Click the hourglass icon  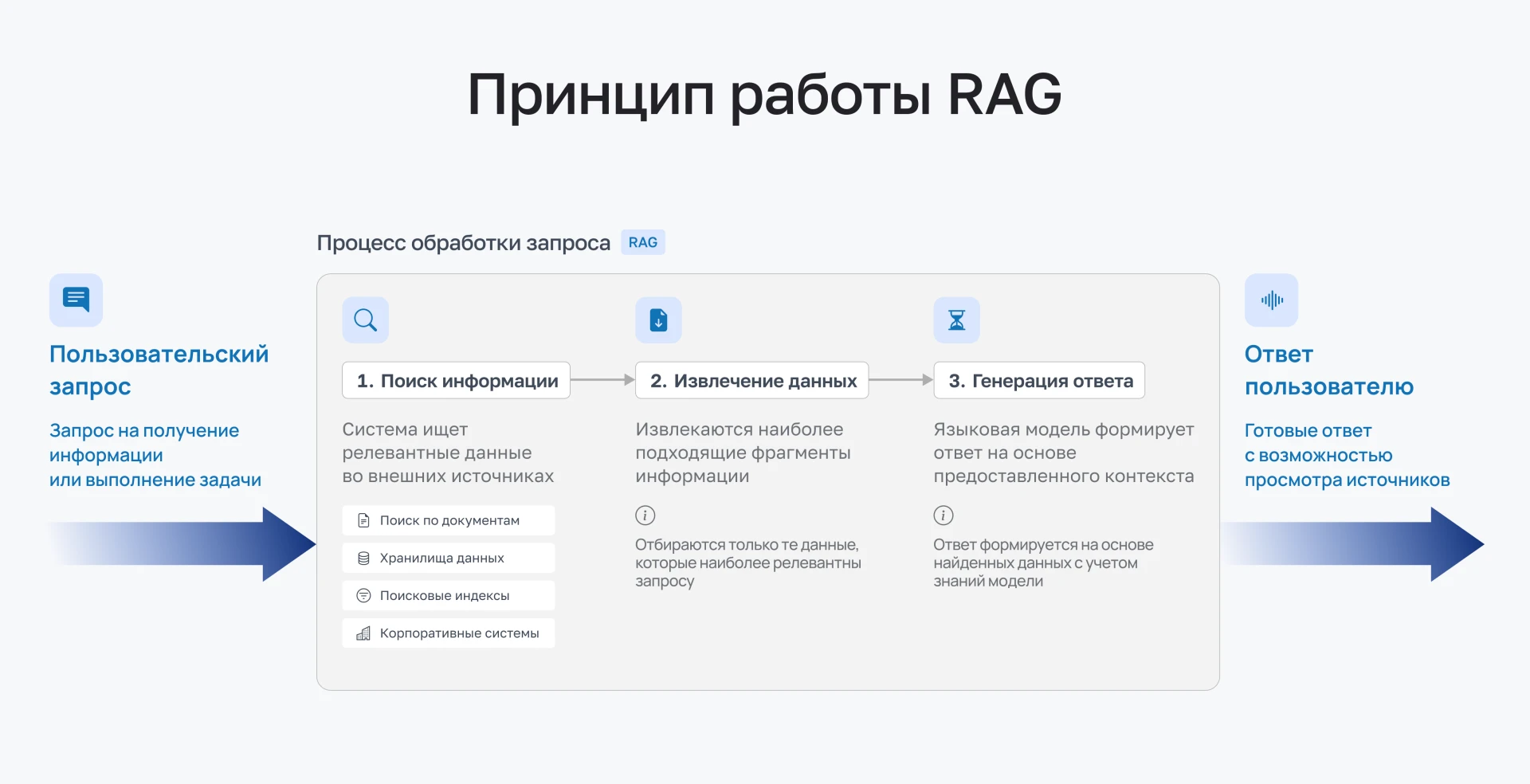tap(956, 320)
